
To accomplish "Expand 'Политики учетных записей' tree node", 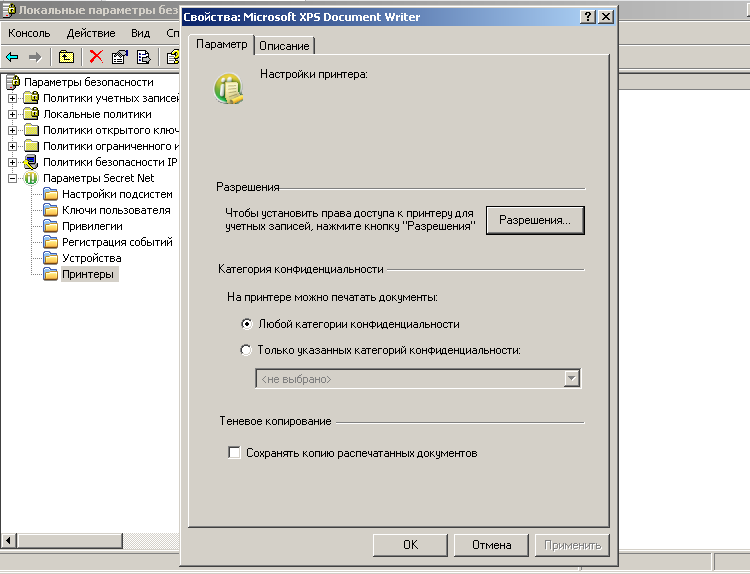I will coord(13,99).
